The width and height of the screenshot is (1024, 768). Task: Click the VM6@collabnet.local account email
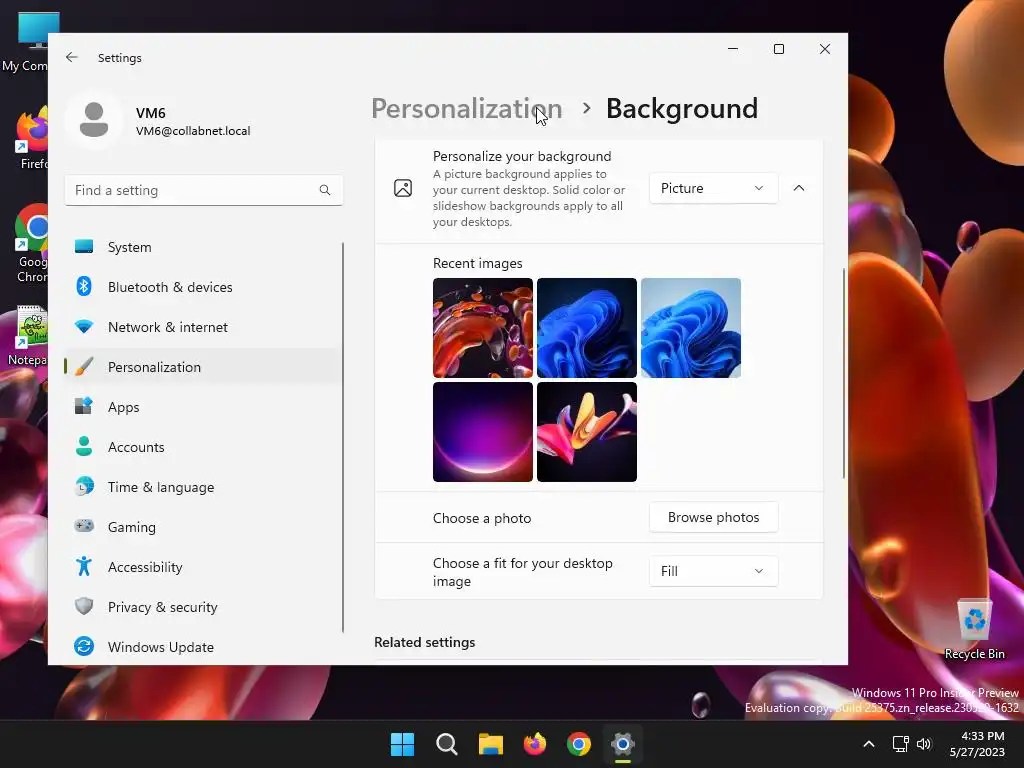193,131
